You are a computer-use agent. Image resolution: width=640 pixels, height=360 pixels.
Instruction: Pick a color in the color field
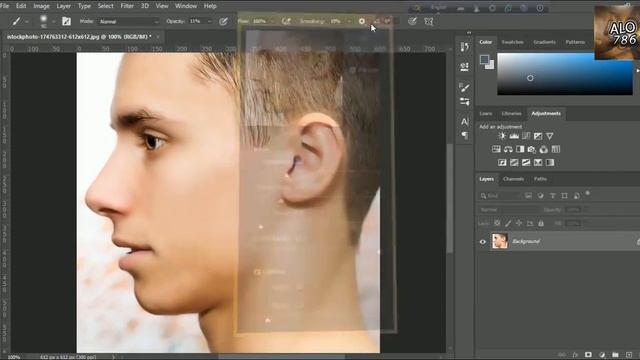pos(565,74)
